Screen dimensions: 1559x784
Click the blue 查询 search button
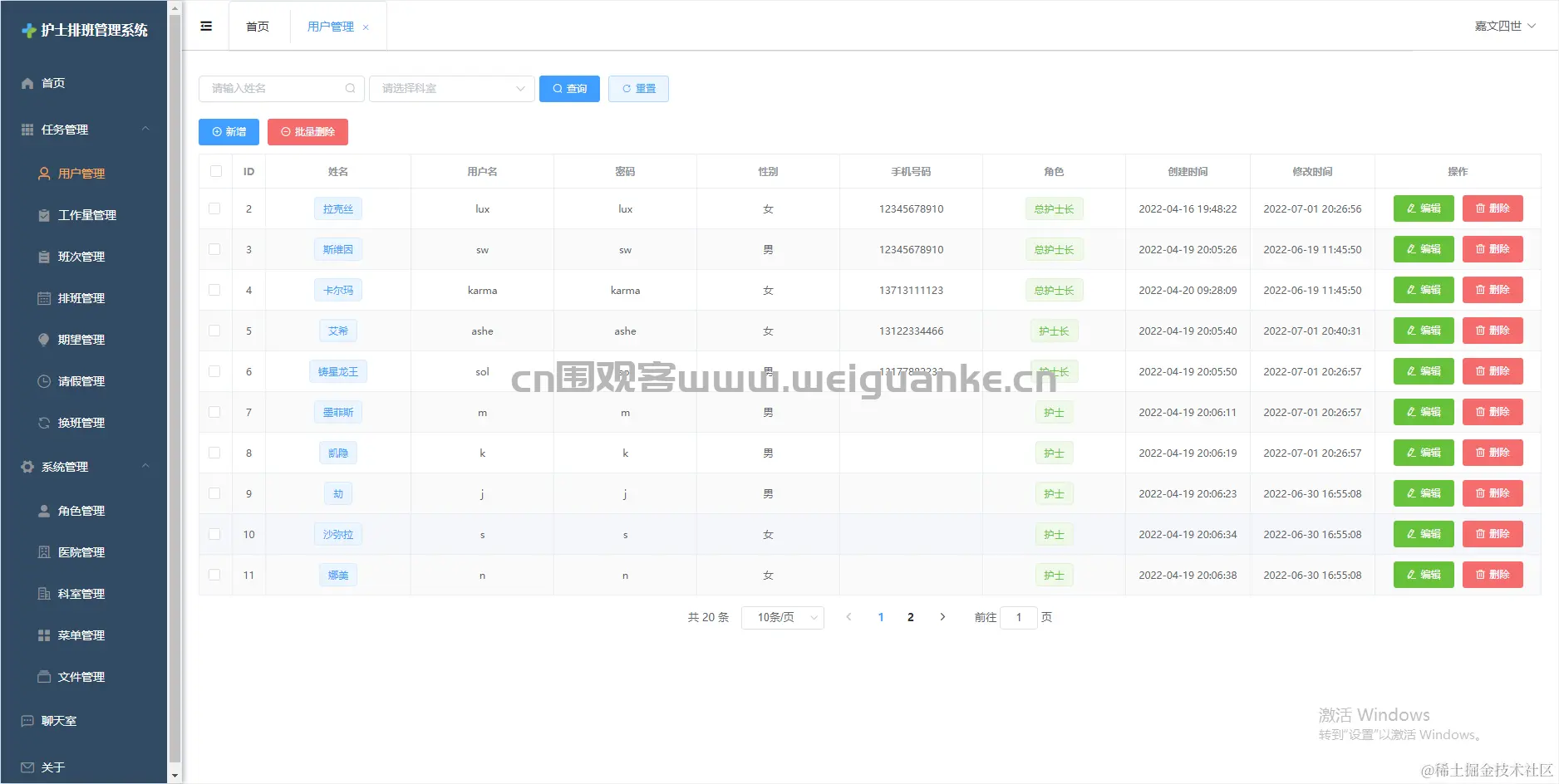click(569, 89)
